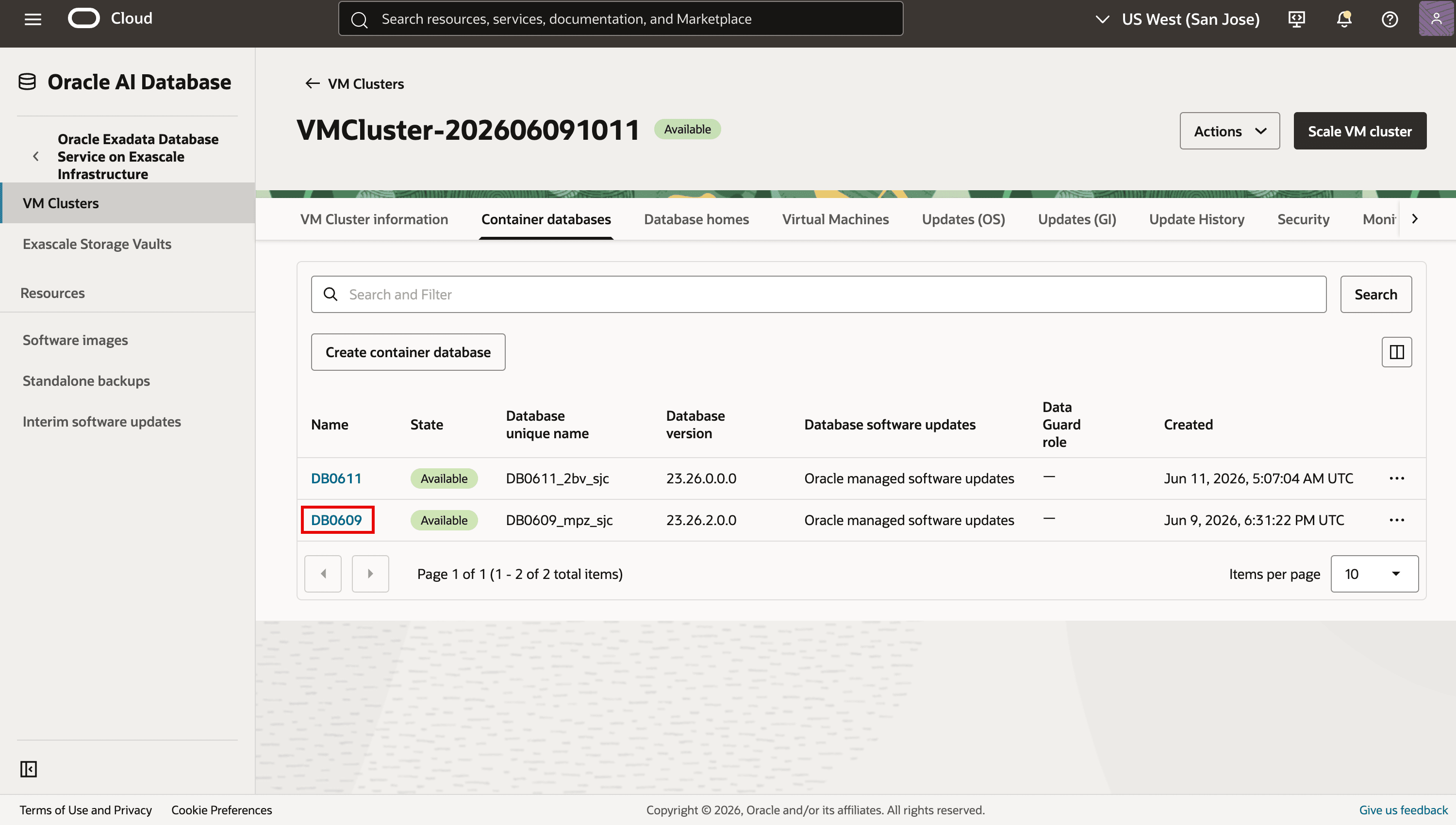Image resolution: width=1456 pixels, height=825 pixels.
Task: Open the US West (San Jose) region selector
Action: [x=1177, y=19]
